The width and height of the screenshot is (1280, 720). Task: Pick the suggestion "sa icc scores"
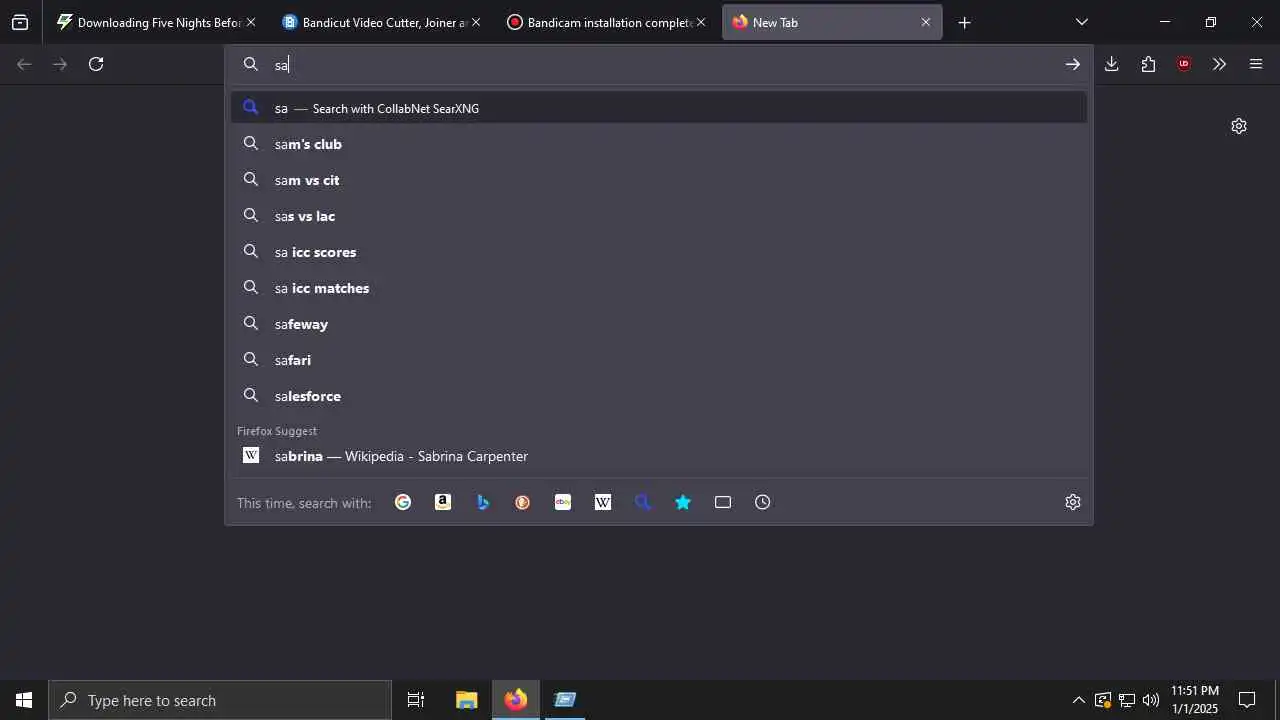pos(659,252)
